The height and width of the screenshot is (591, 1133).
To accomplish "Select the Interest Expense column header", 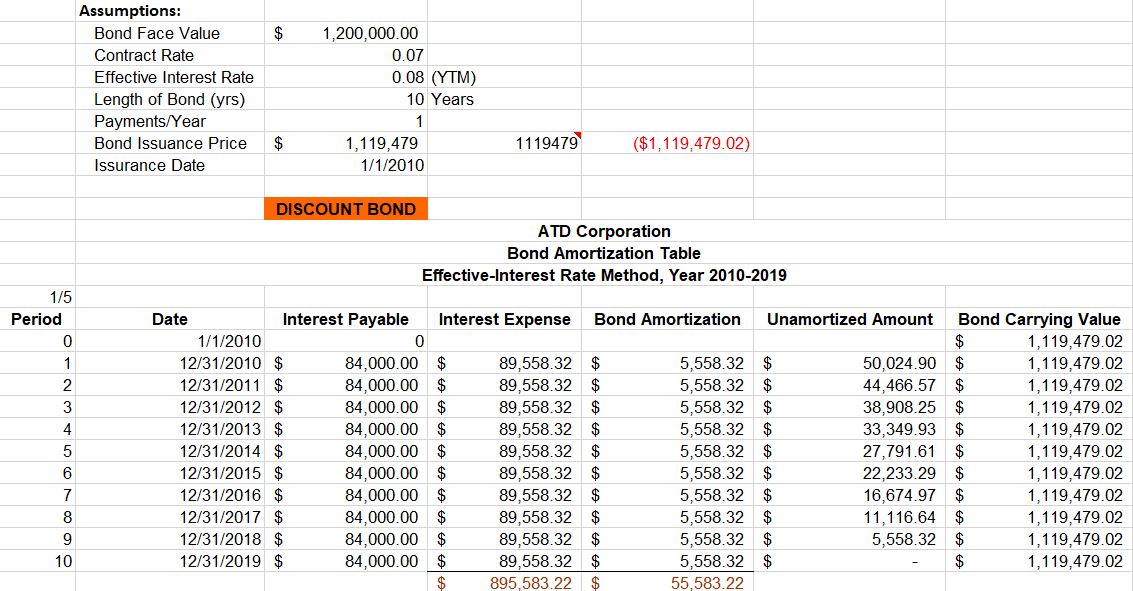I will (x=505, y=319).
